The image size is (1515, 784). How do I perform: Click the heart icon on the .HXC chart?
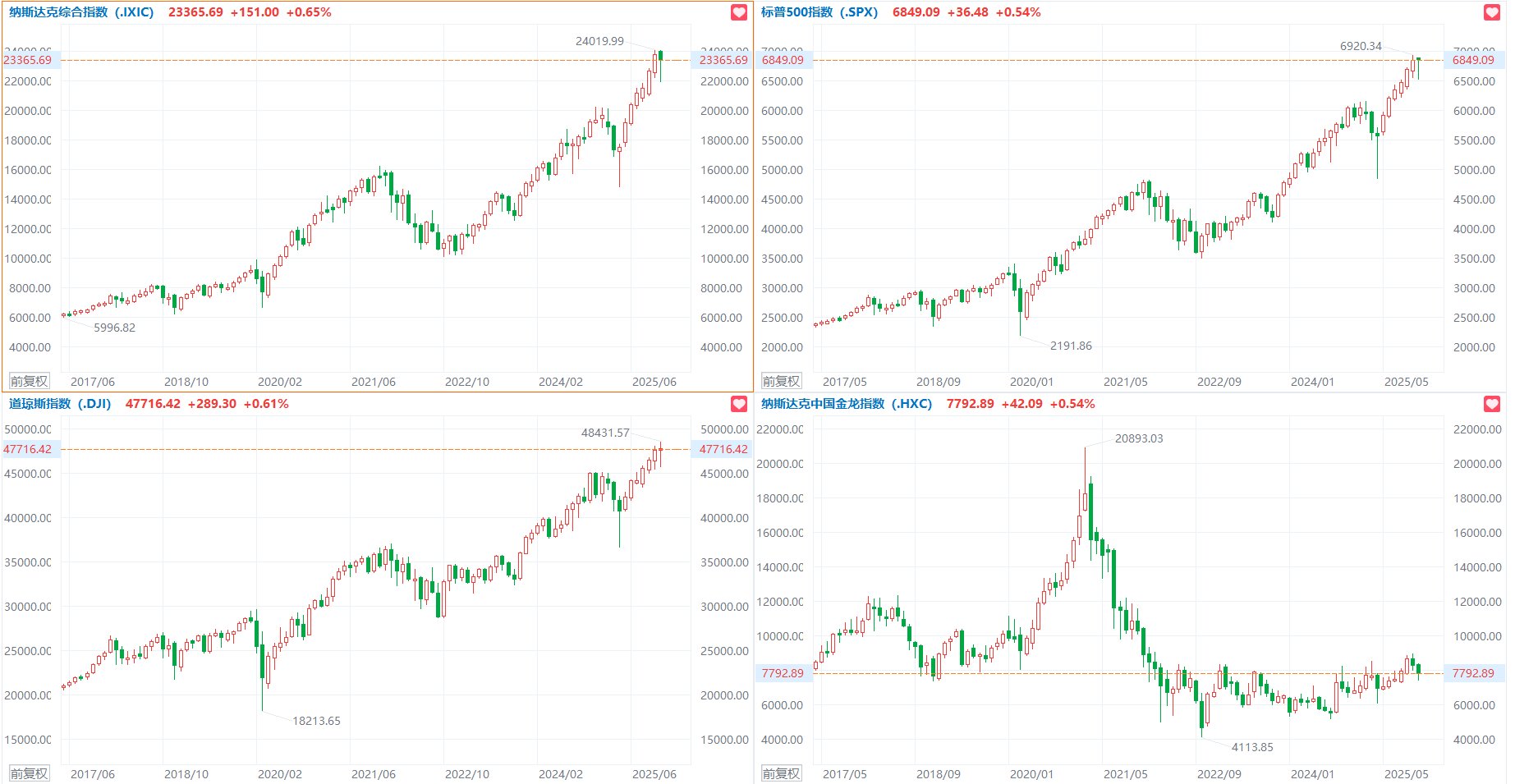[1492, 404]
